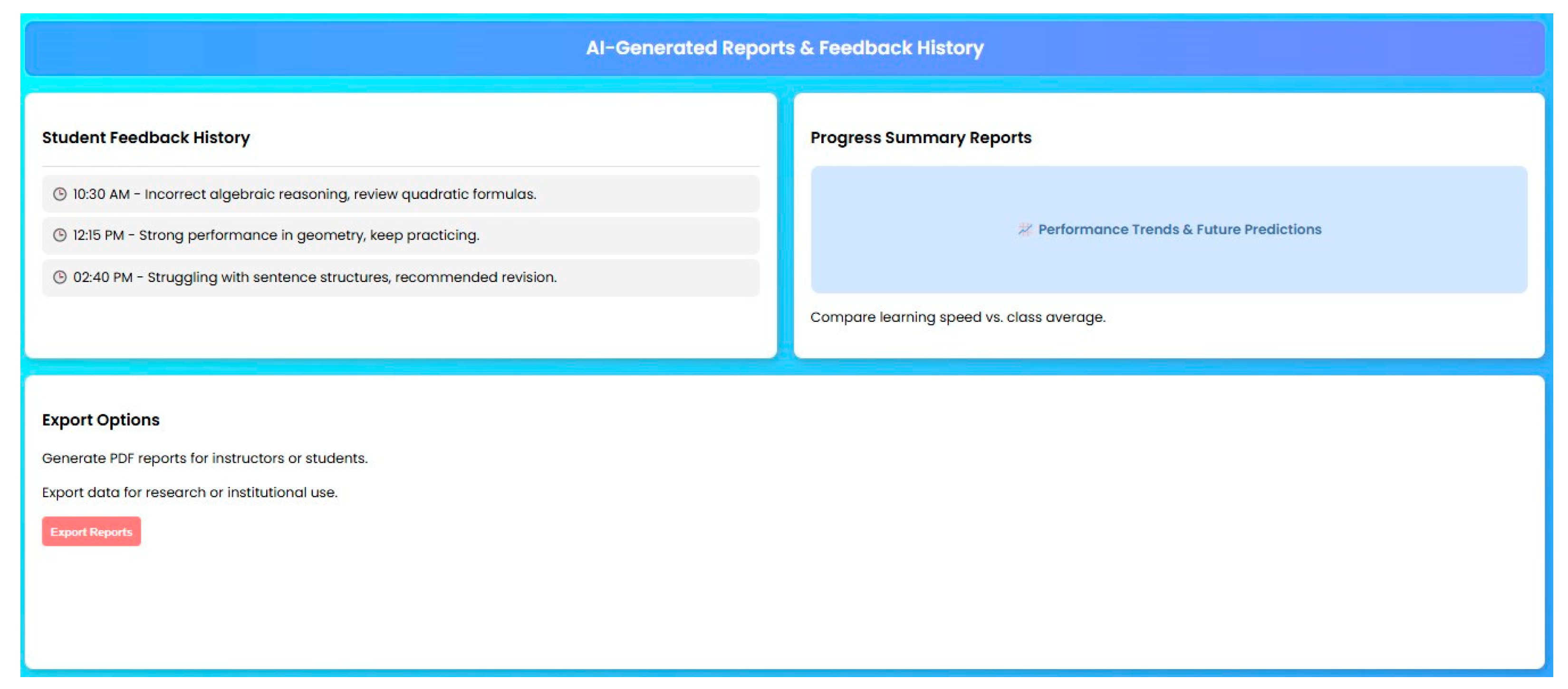This screenshot has width=1568, height=689.
Task: Click the clock icon beside 10:30 AM feedback
Action: 60,194
